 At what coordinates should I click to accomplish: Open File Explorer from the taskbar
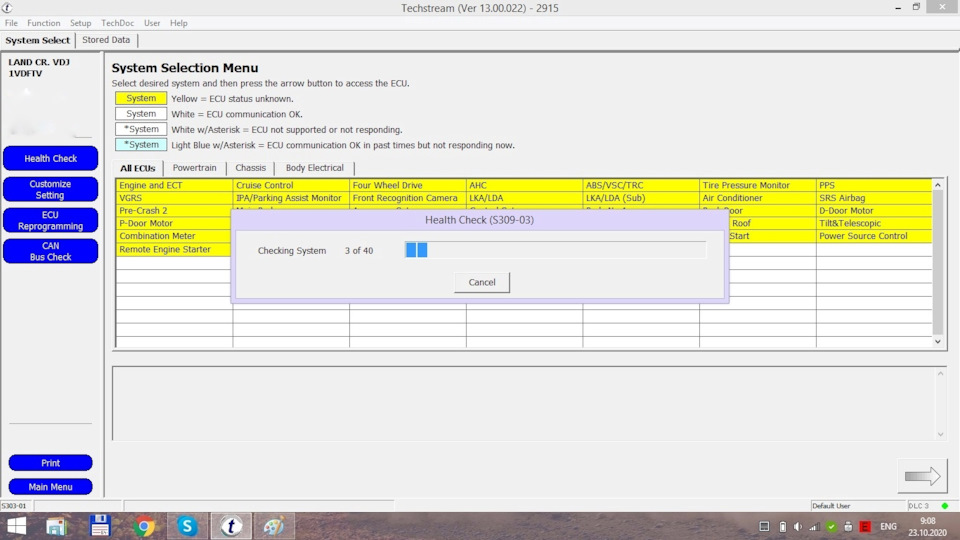[x=56, y=526]
